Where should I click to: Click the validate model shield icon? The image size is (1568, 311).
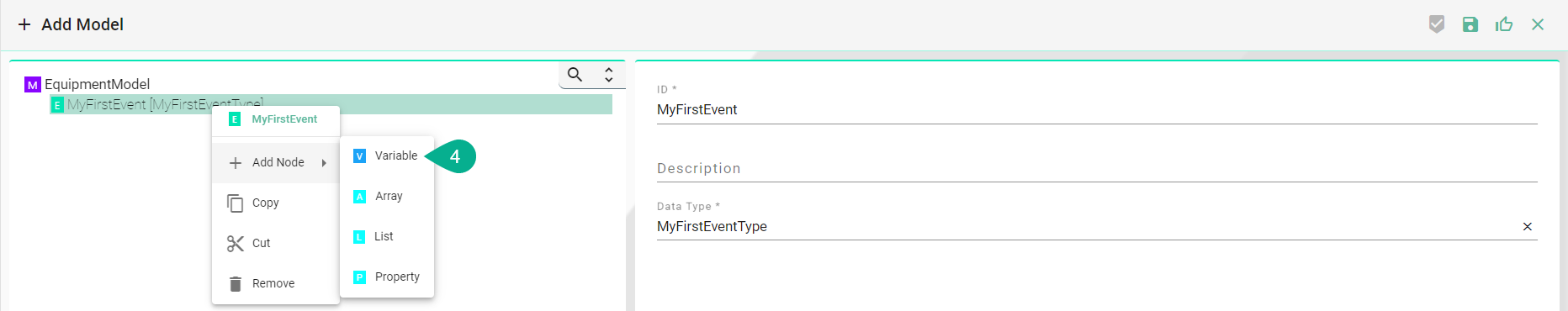point(1437,24)
